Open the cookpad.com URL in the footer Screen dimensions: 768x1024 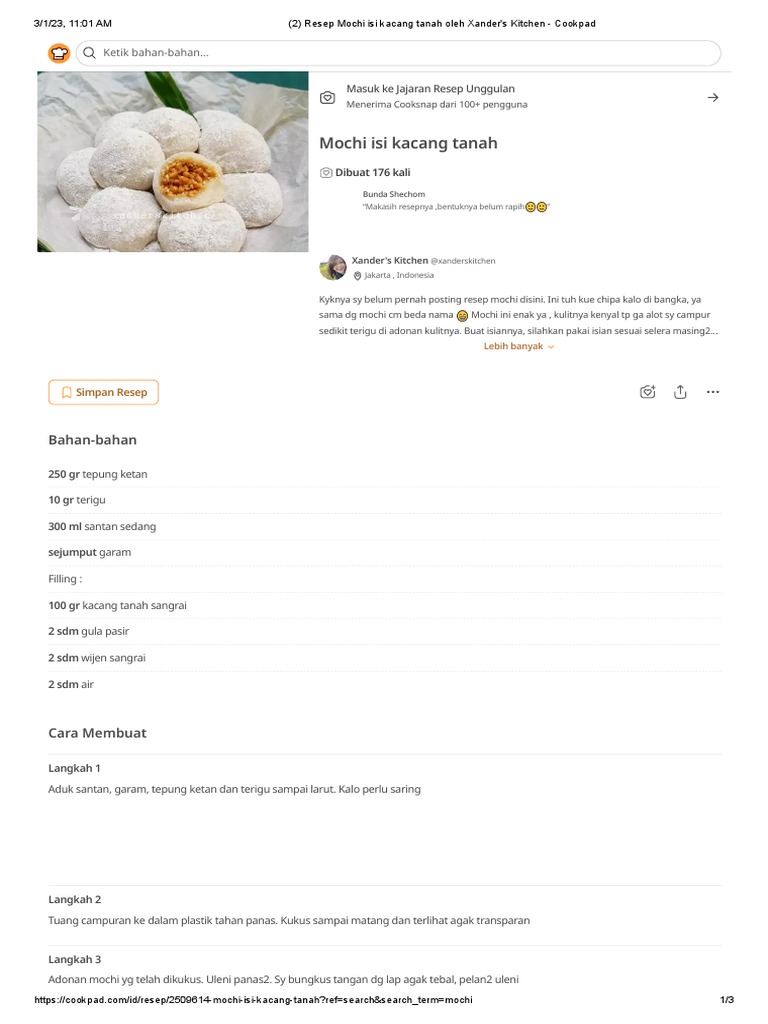click(253, 1000)
